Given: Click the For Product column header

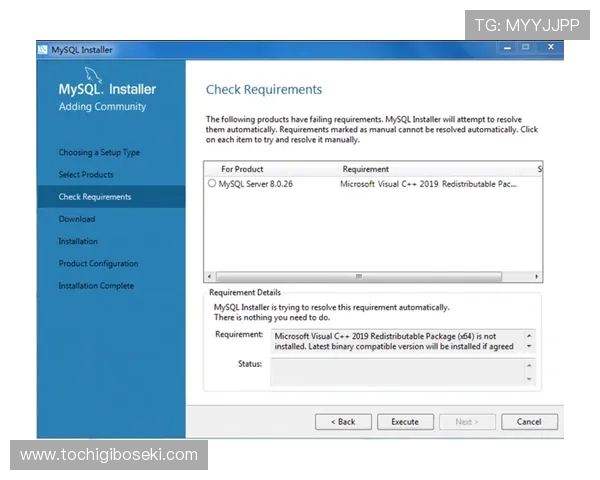Looking at the screenshot, I should [242, 169].
